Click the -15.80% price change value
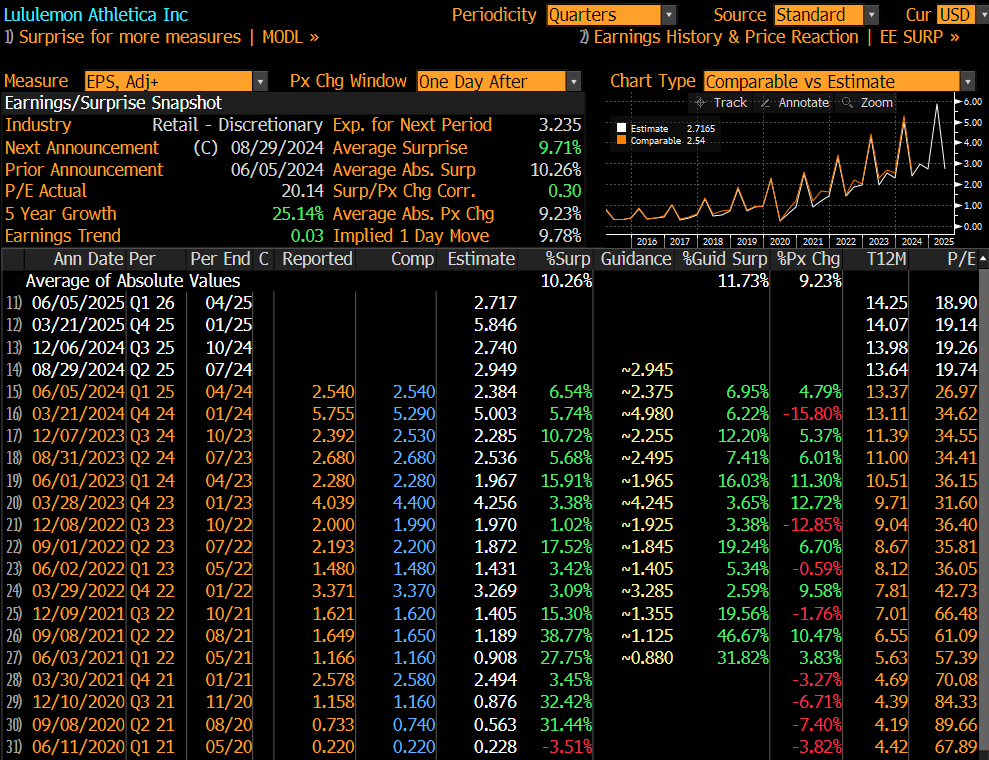 point(812,414)
